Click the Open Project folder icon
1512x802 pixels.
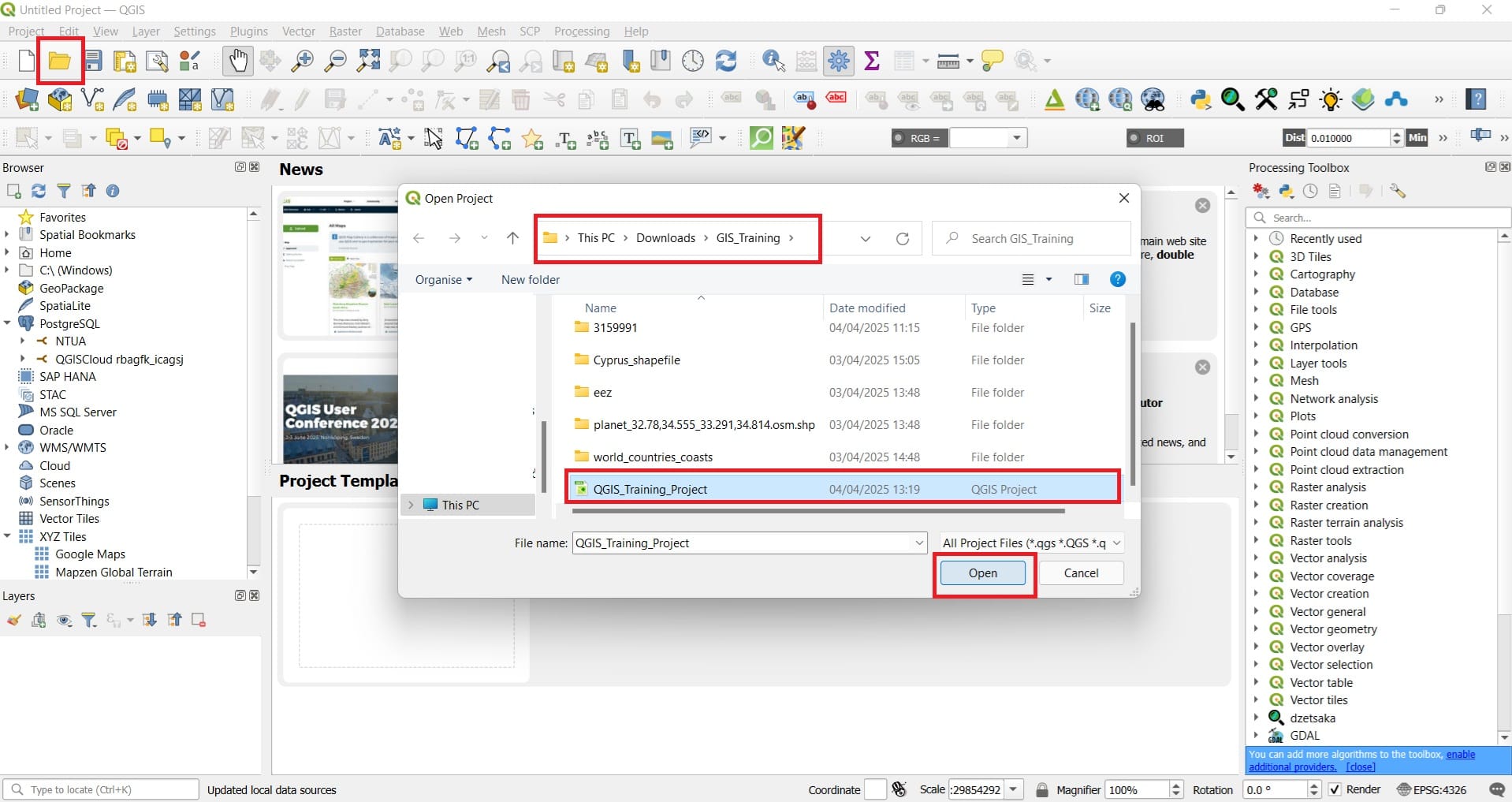point(59,60)
